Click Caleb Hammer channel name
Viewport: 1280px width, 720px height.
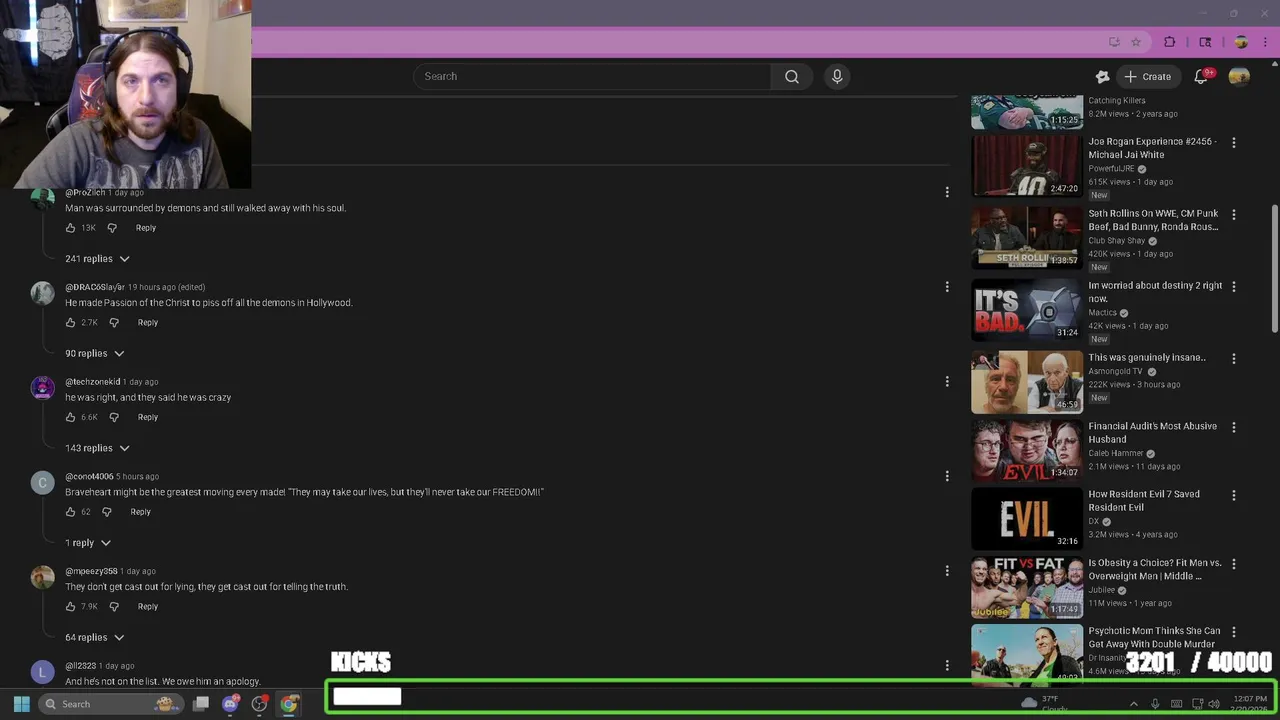pos(1115,453)
